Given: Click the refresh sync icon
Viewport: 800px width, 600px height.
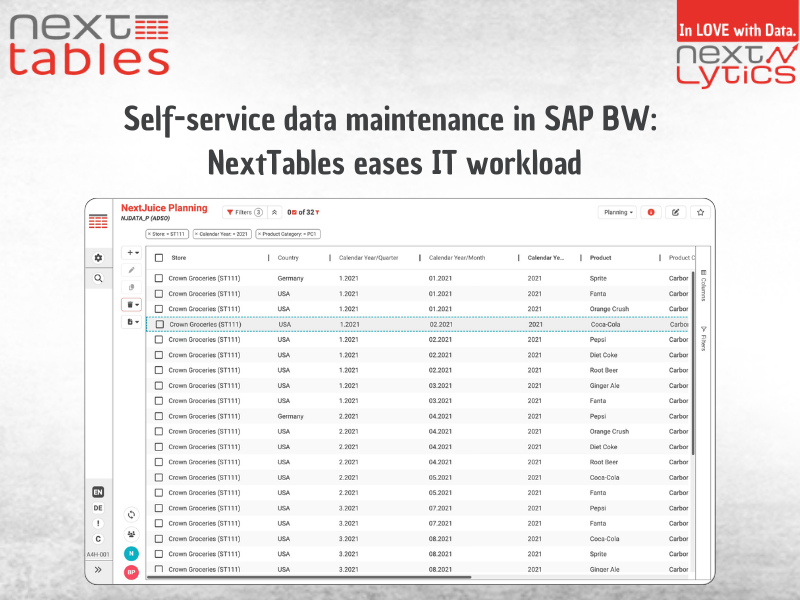Looking at the screenshot, I should (x=131, y=514).
